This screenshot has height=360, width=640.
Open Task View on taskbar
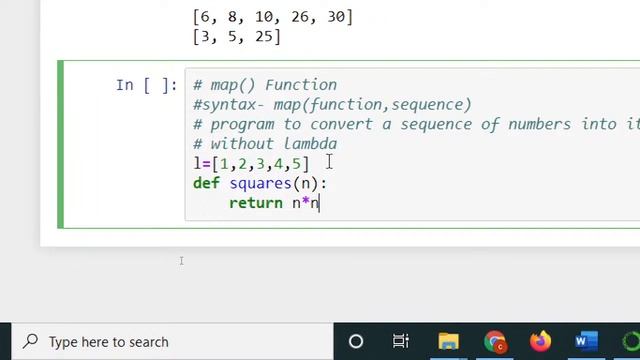[x=400, y=341]
